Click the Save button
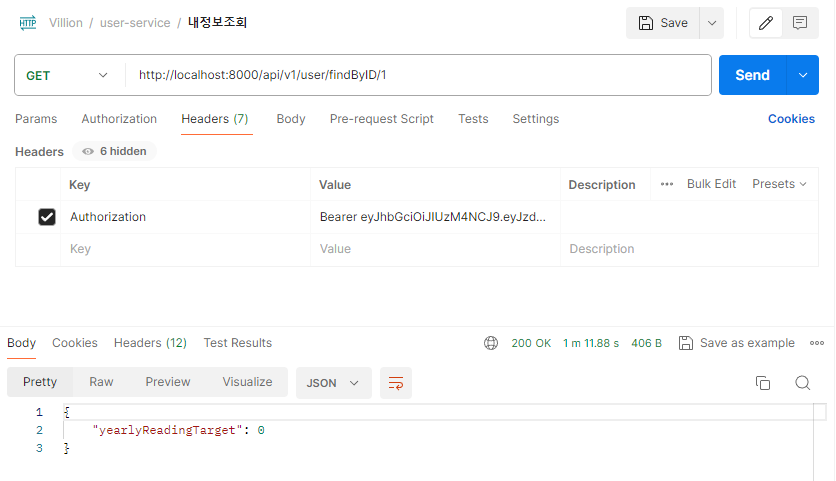 [x=663, y=23]
